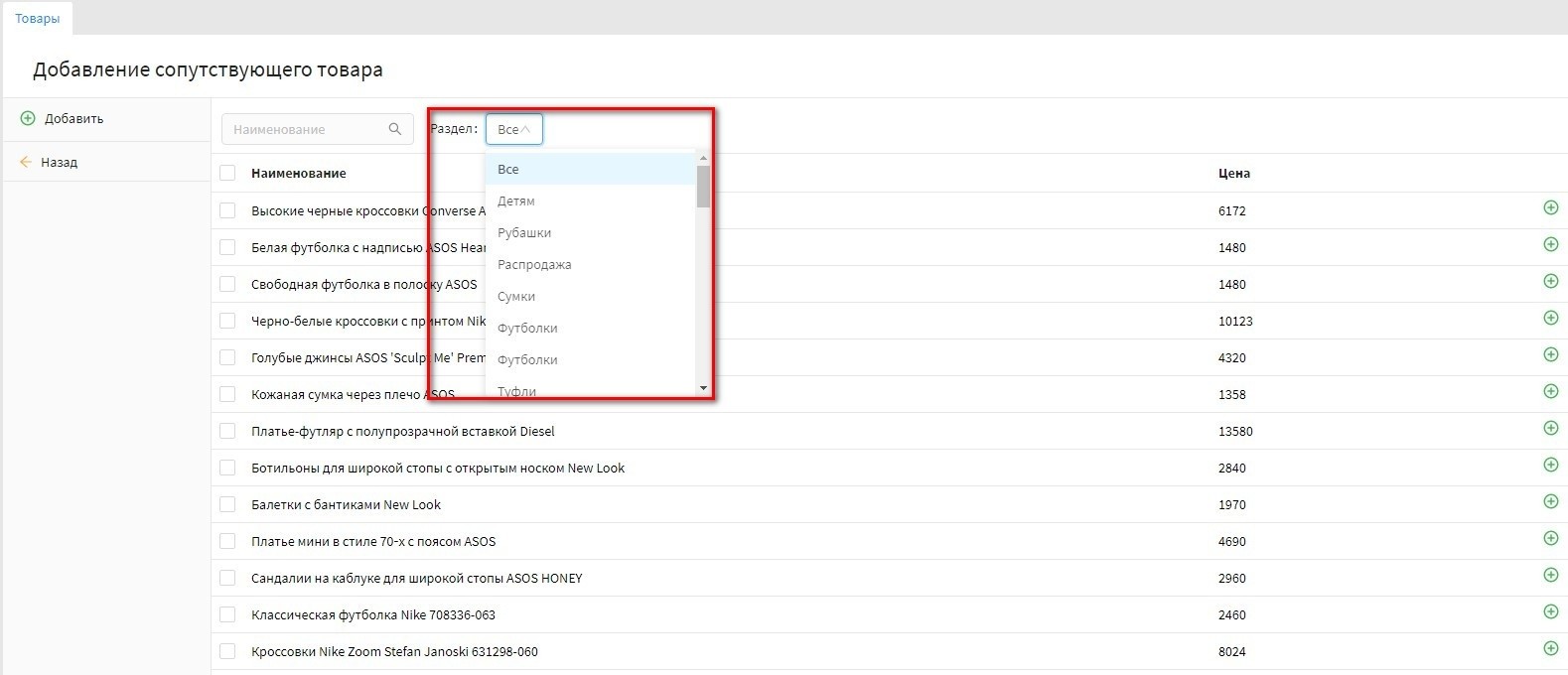Add Балетки с бантиками New Look with plus icon
This screenshot has height=675, width=1568.
[1550, 502]
